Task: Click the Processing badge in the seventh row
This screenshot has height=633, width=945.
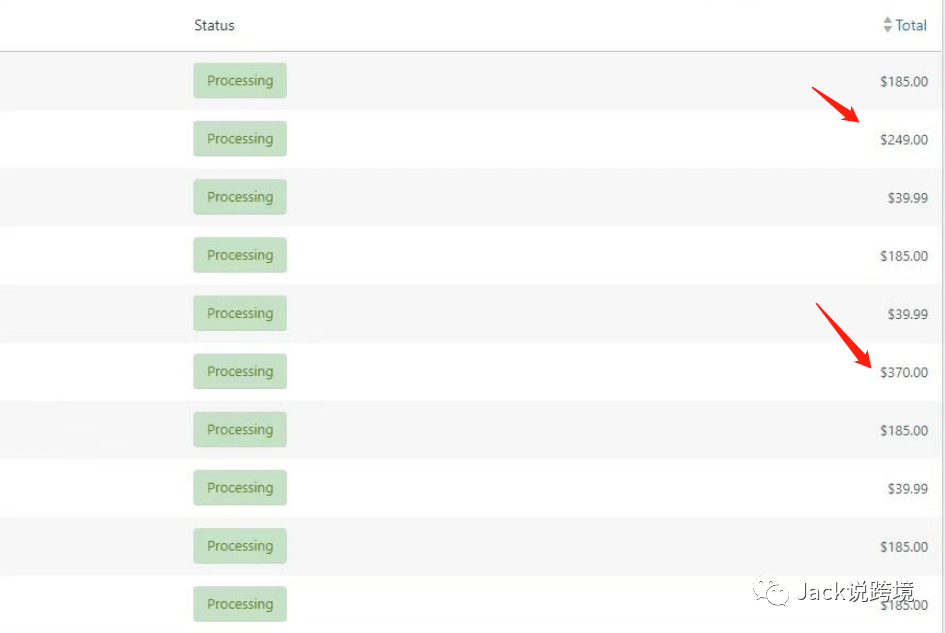Action: pyautogui.click(x=240, y=430)
